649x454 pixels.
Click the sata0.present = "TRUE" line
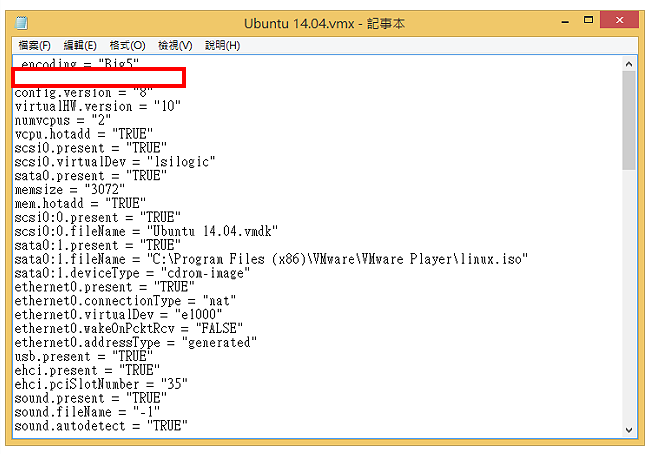point(91,176)
